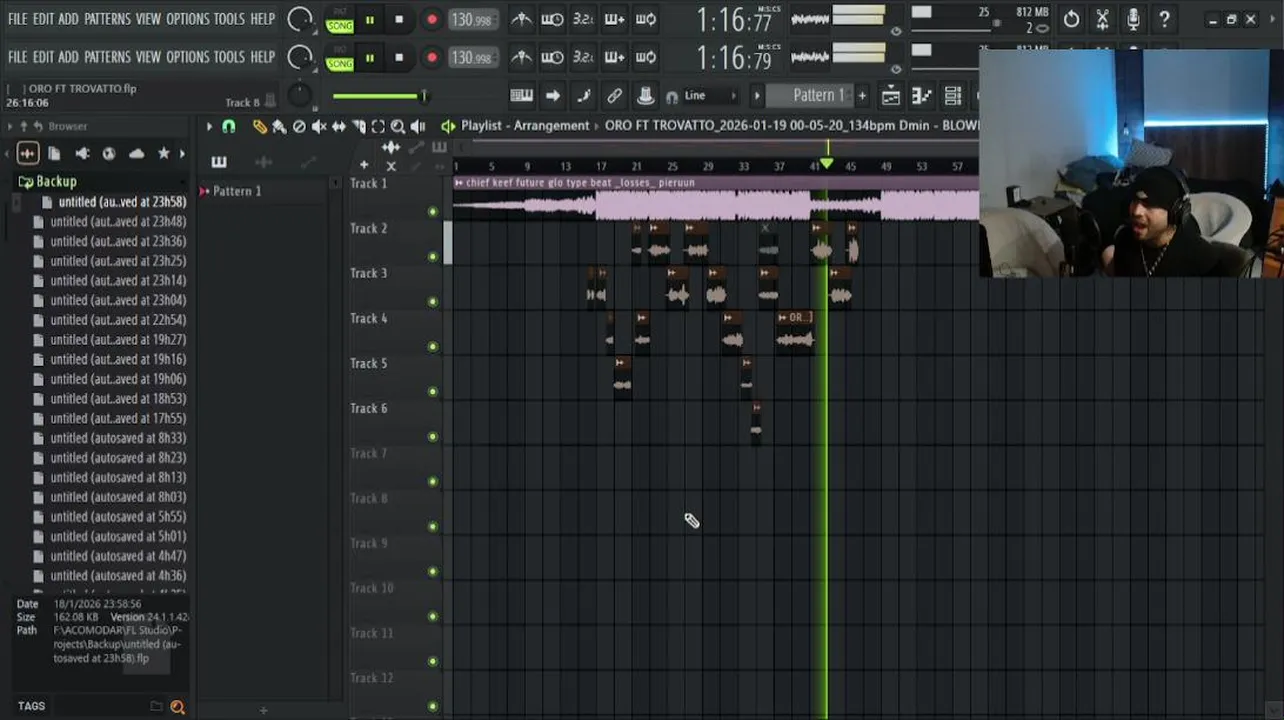The width and height of the screenshot is (1284, 720).
Task: Open OPTIONS menu in the top toolbar row
Action: pos(187,19)
